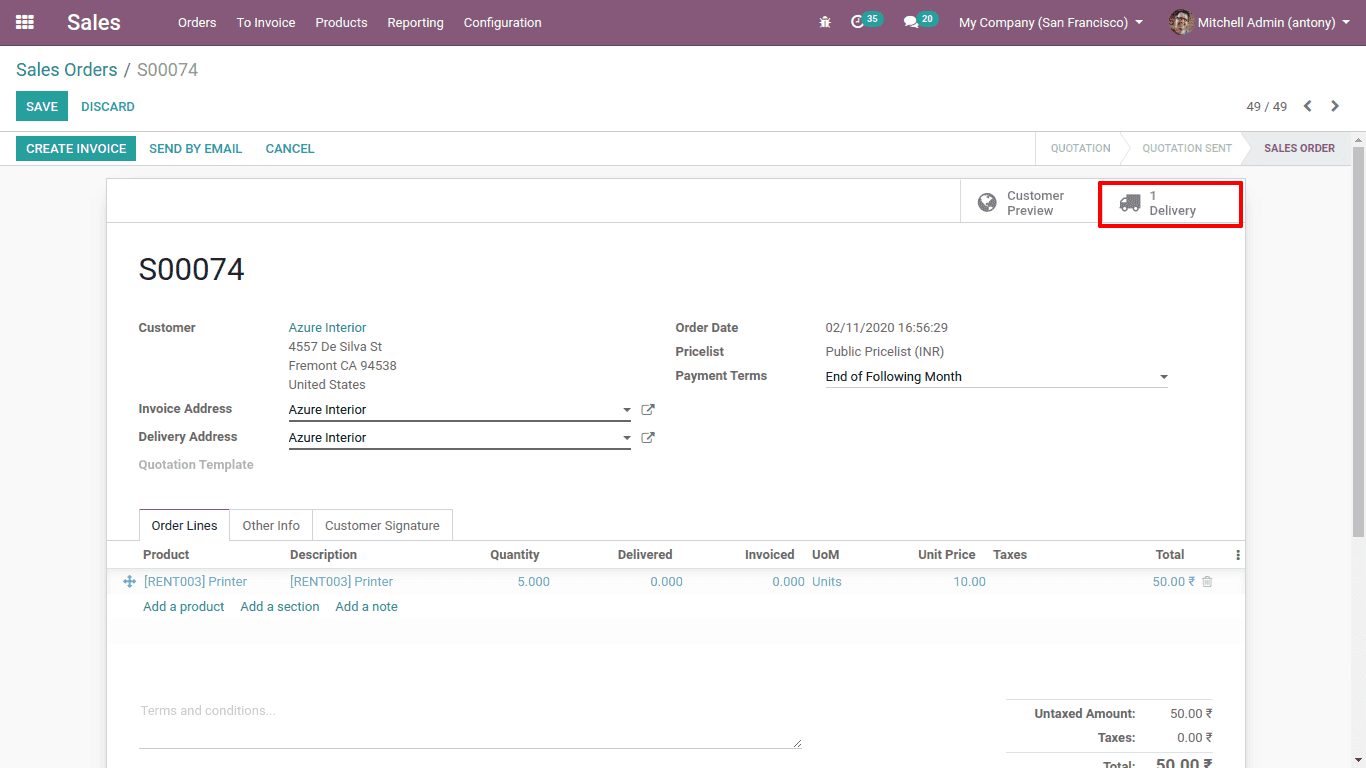Click the Quotation Sent status stage
Image resolution: width=1366 pixels, height=768 pixels.
[1187, 148]
